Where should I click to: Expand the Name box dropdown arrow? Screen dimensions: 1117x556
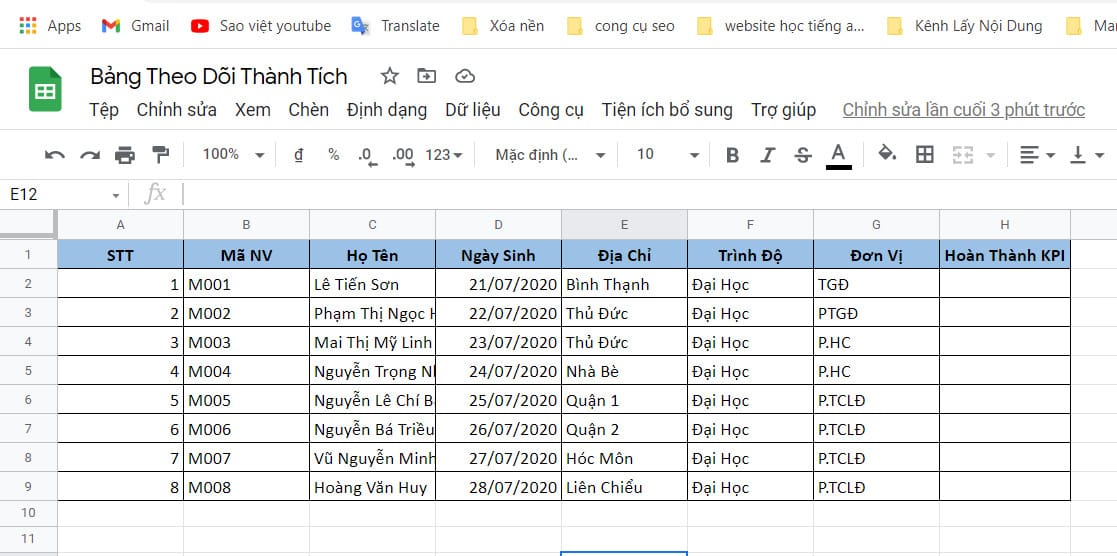point(115,195)
